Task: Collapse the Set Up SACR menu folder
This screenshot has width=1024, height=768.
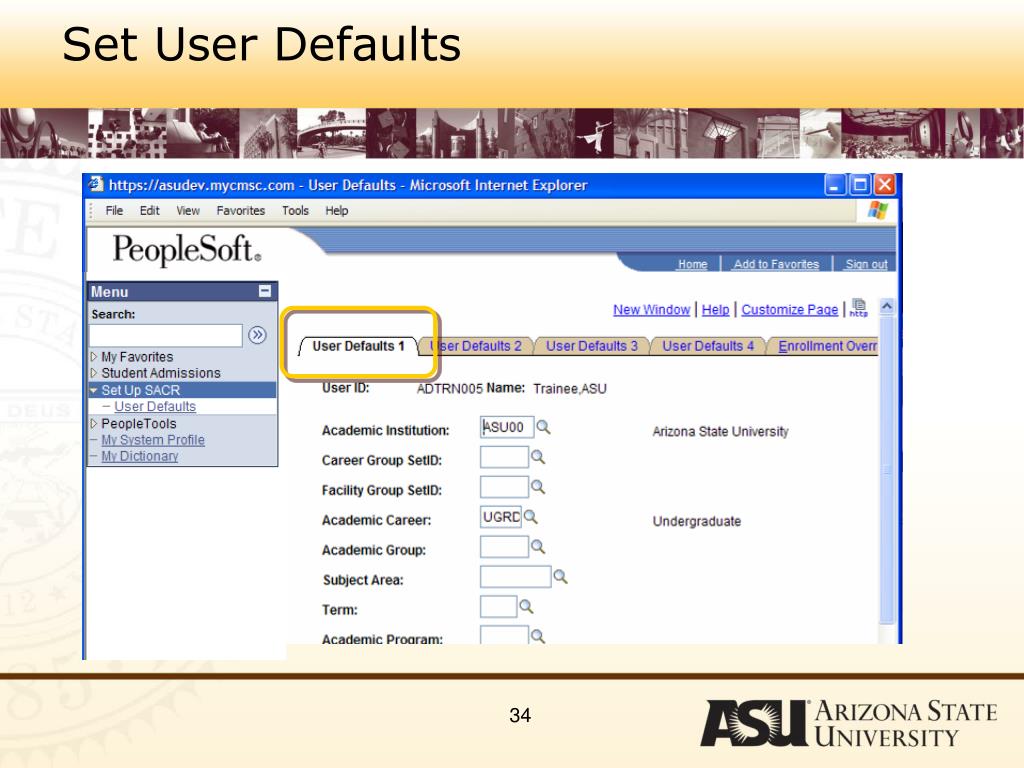Action: [94, 390]
